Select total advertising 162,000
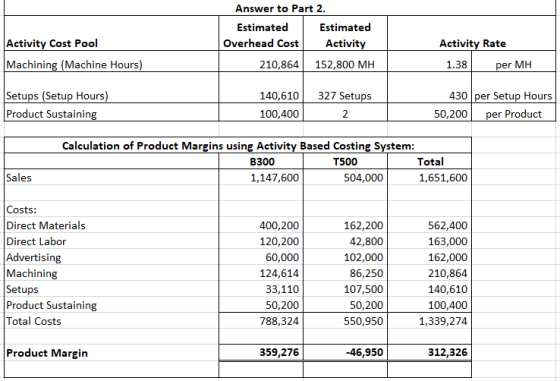 [430, 257]
